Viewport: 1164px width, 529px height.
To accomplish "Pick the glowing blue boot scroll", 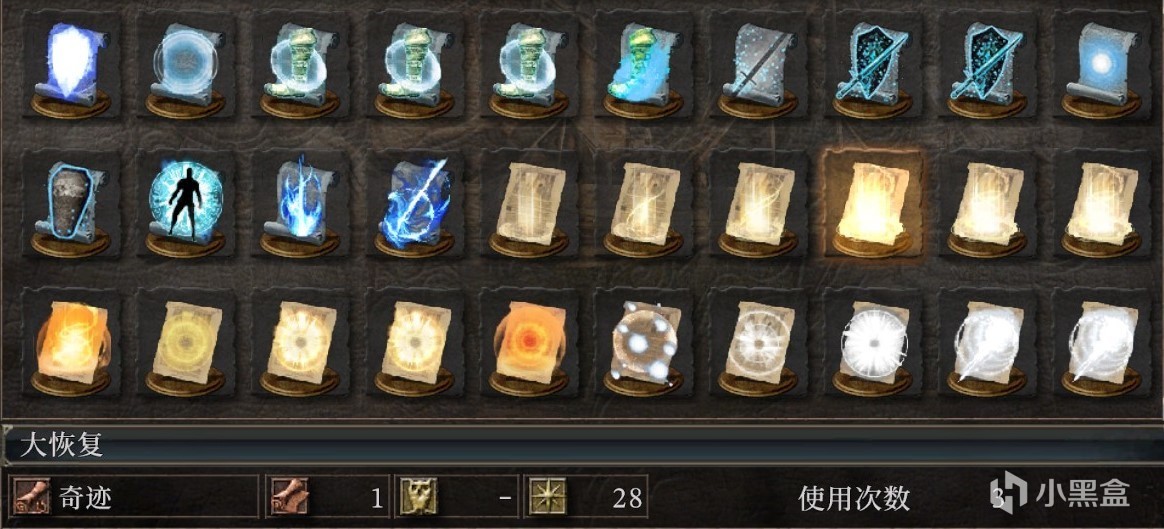I will point(643,65).
